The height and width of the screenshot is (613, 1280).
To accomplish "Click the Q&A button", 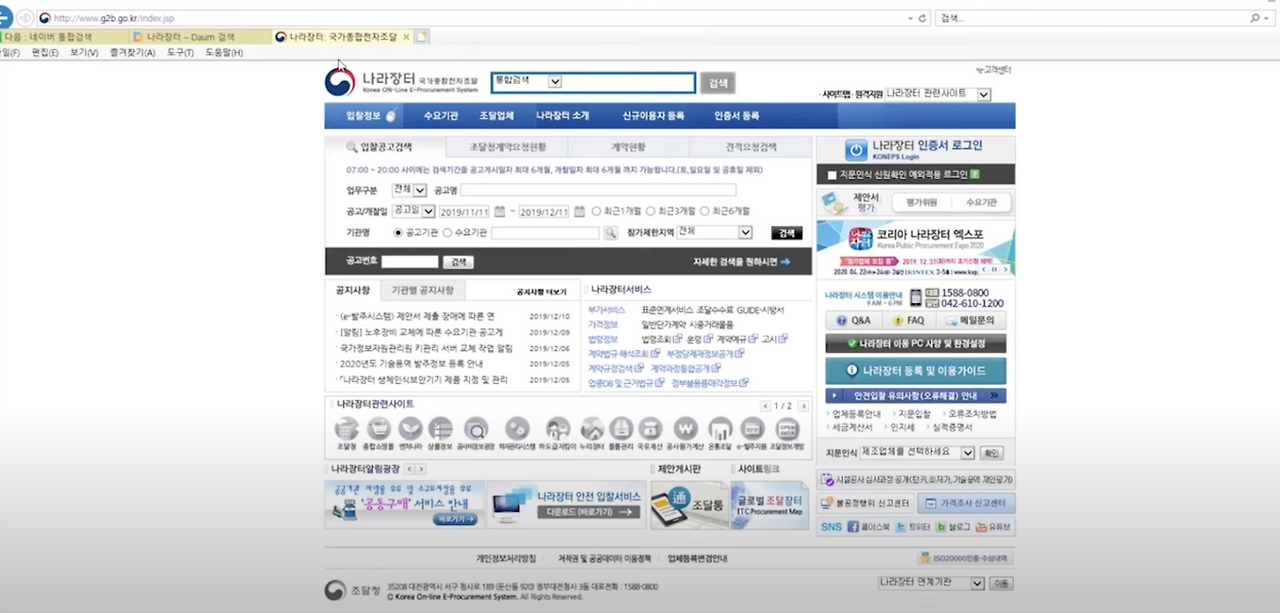I will 856,321.
